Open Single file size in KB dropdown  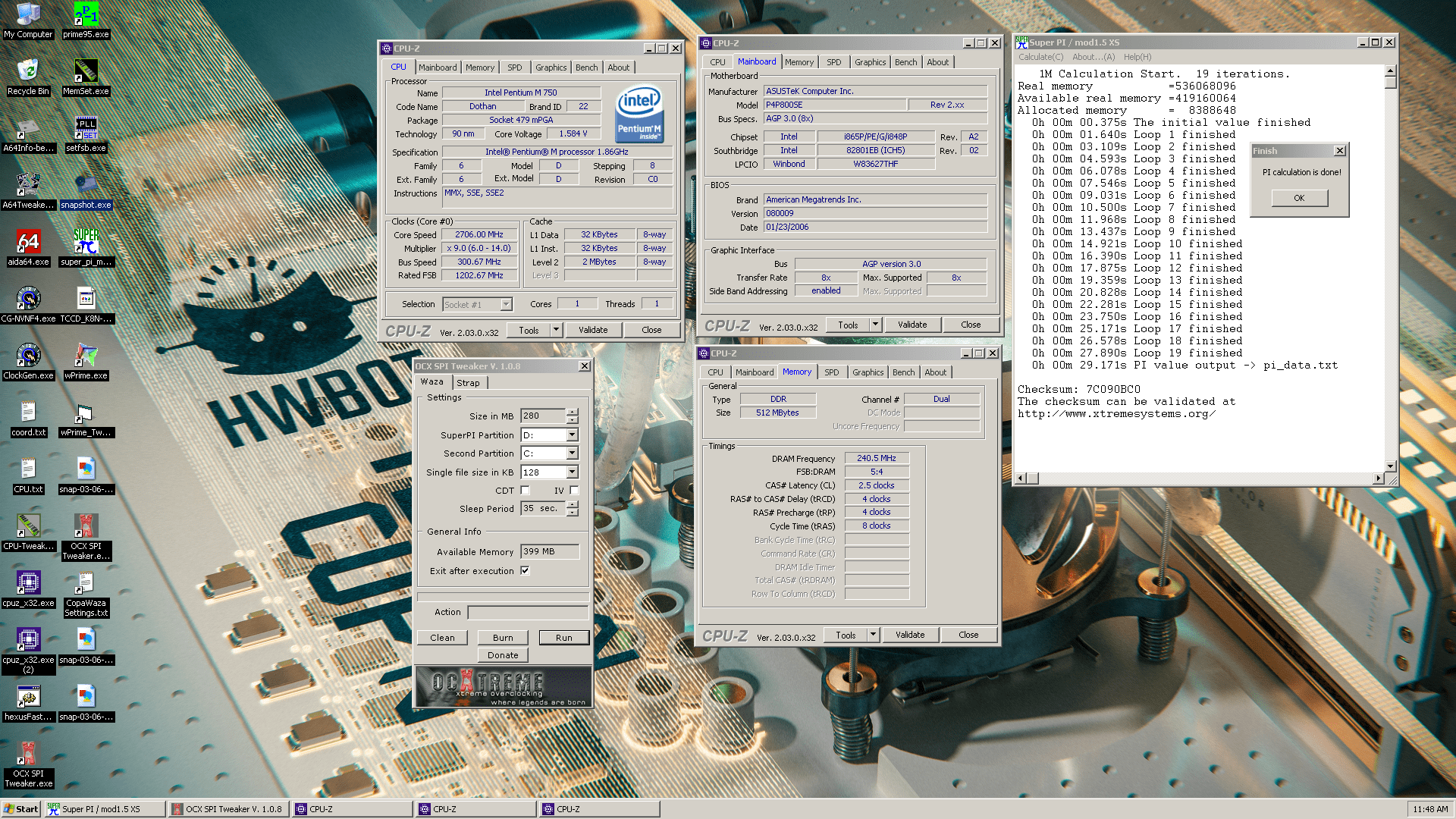[572, 472]
